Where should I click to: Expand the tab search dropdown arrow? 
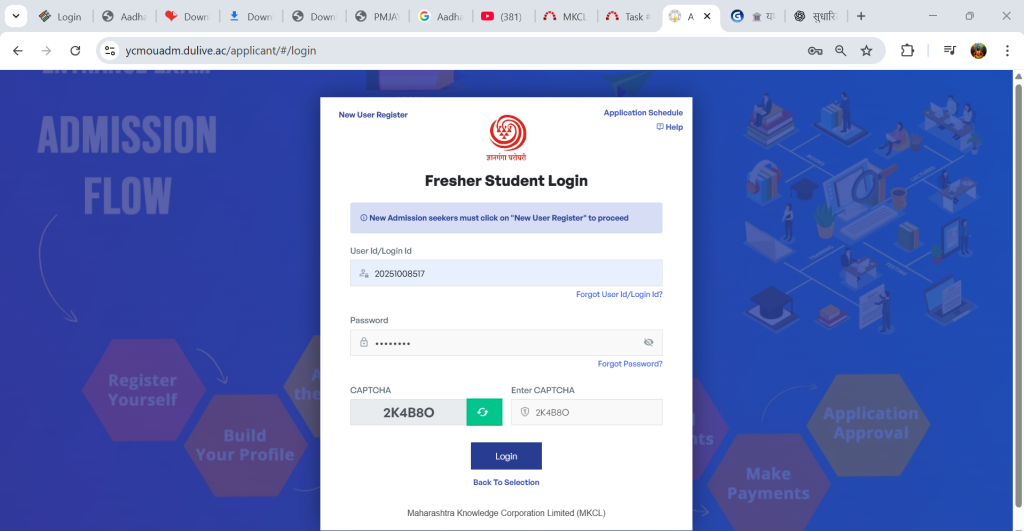[16, 16]
